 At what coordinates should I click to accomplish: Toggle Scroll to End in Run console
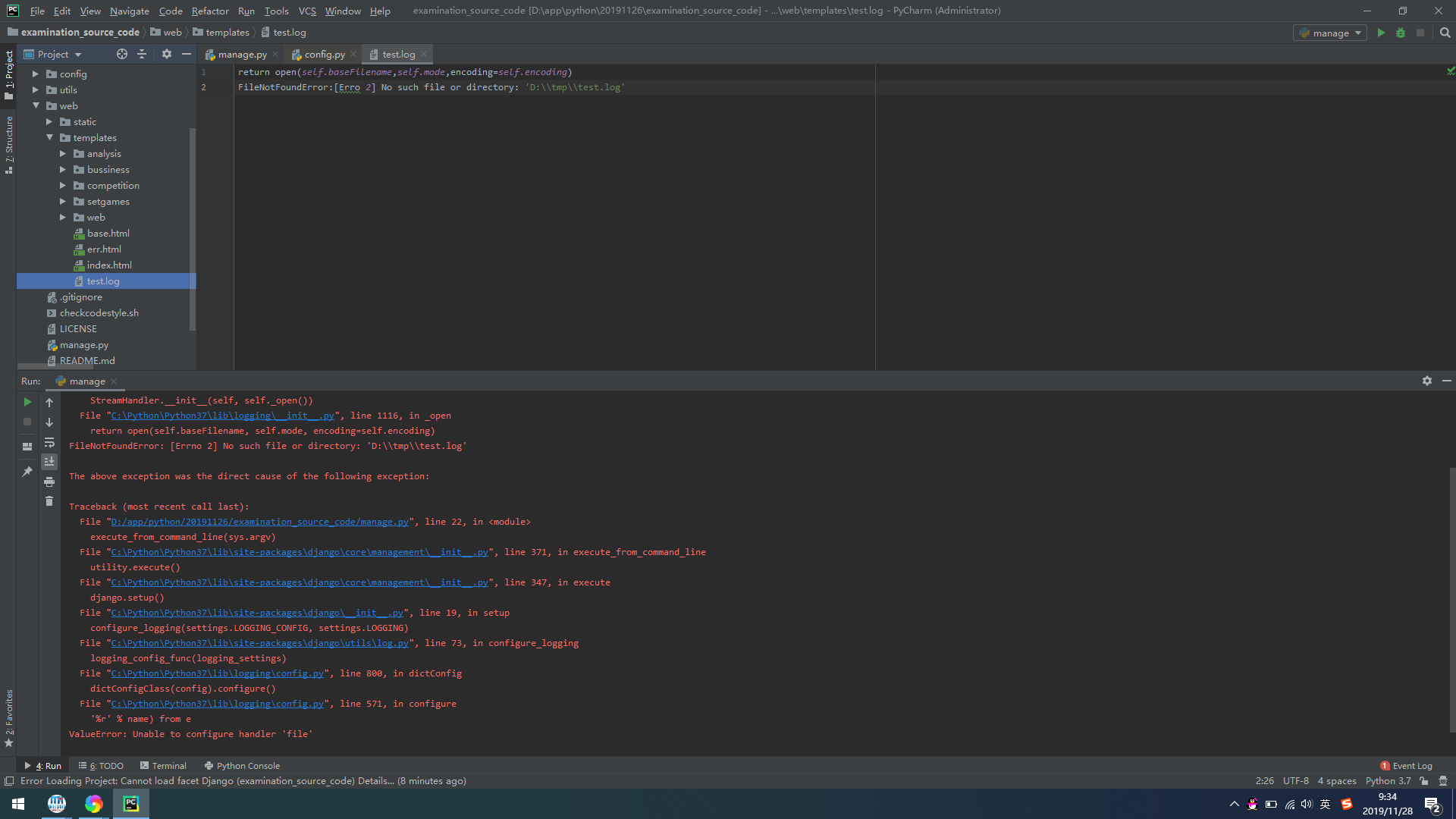point(49,462)
